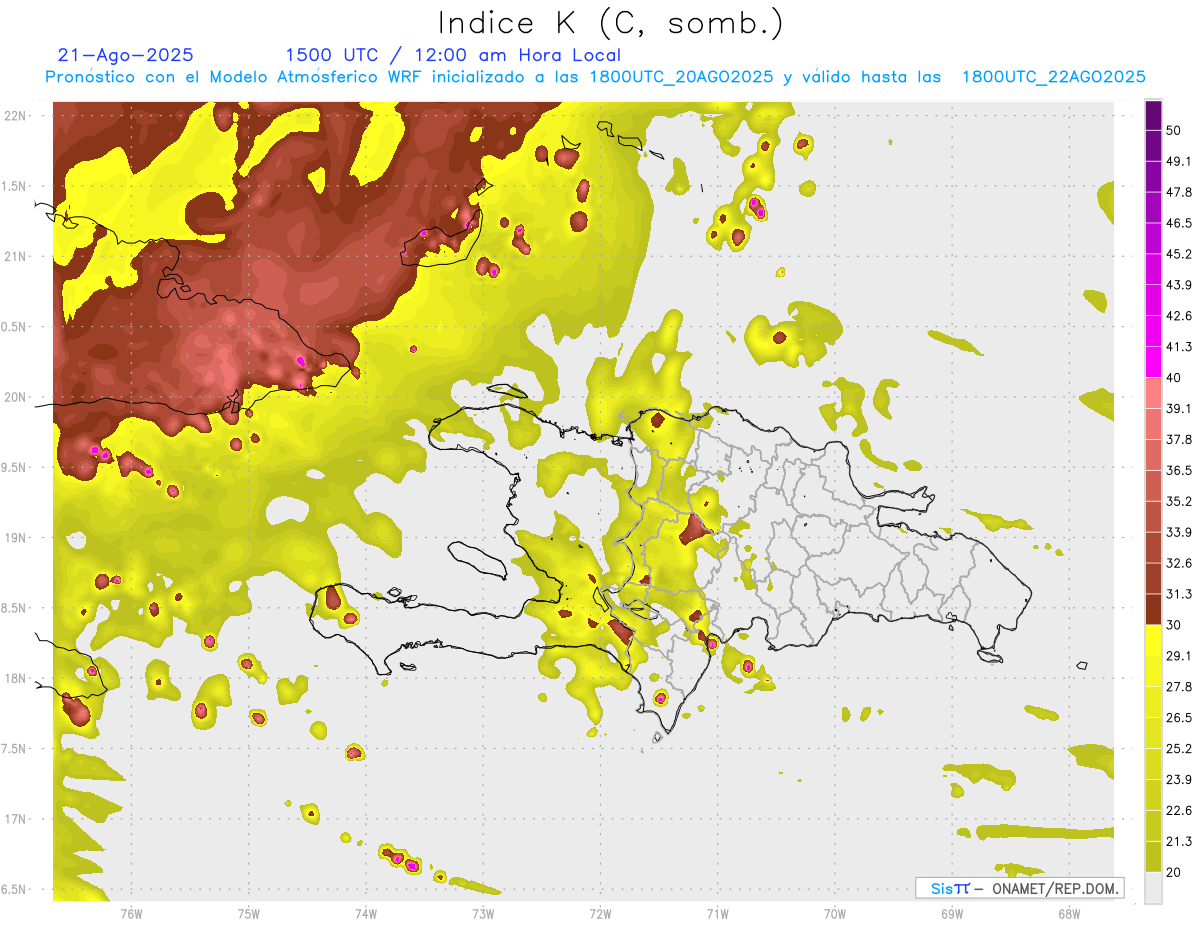This screenshot has width=1200, height=927.
Task: Click the '20' color scale value
Action: click(1174, 872)
